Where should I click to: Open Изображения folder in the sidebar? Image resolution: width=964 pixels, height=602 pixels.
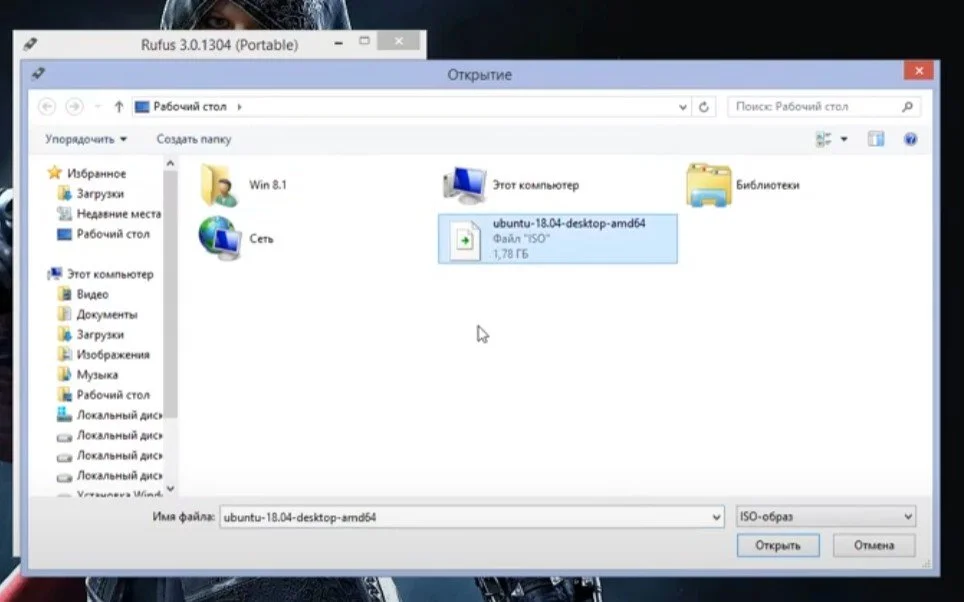(x=113, y=355)
